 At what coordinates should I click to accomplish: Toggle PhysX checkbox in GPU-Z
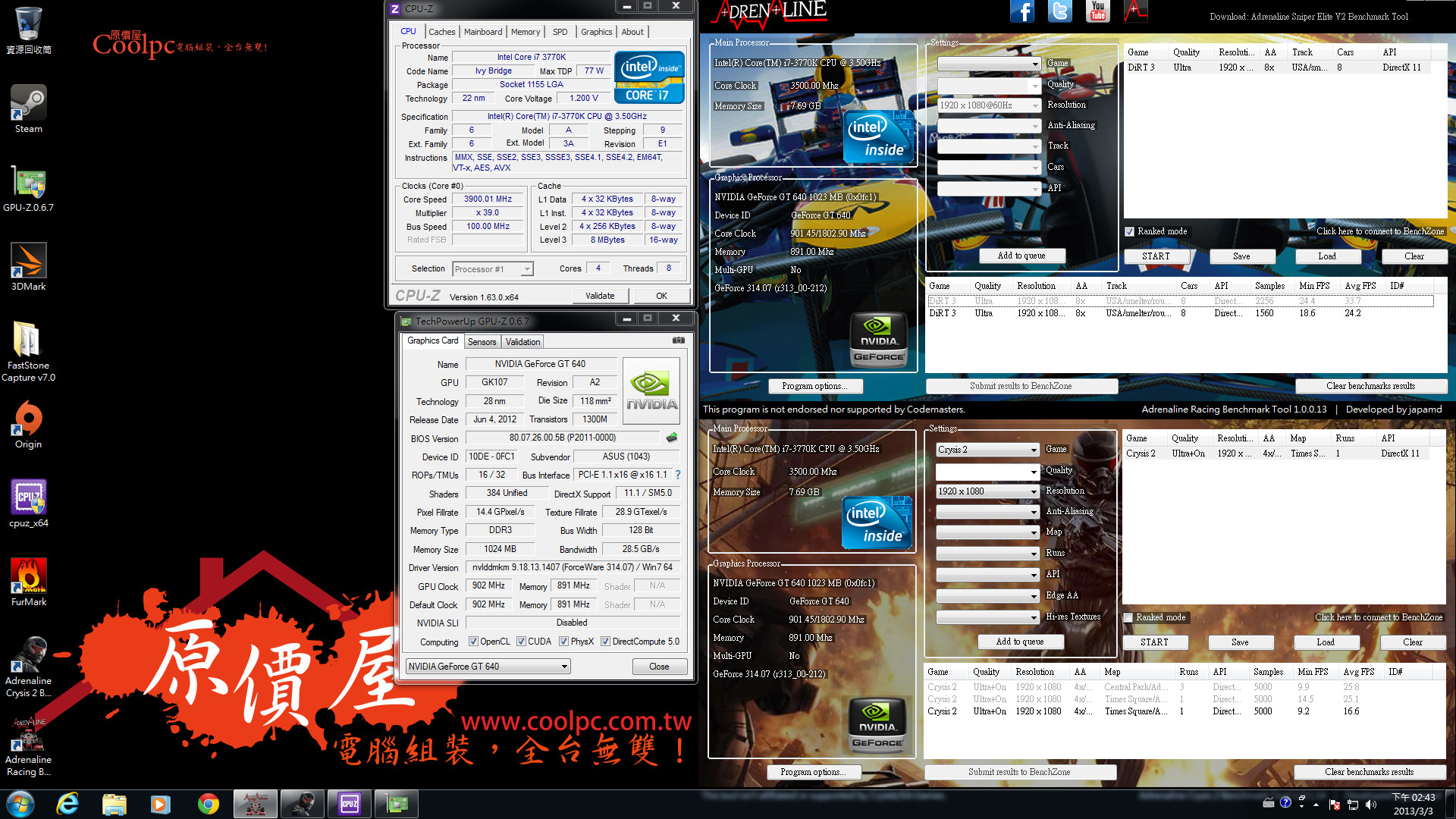563,642
